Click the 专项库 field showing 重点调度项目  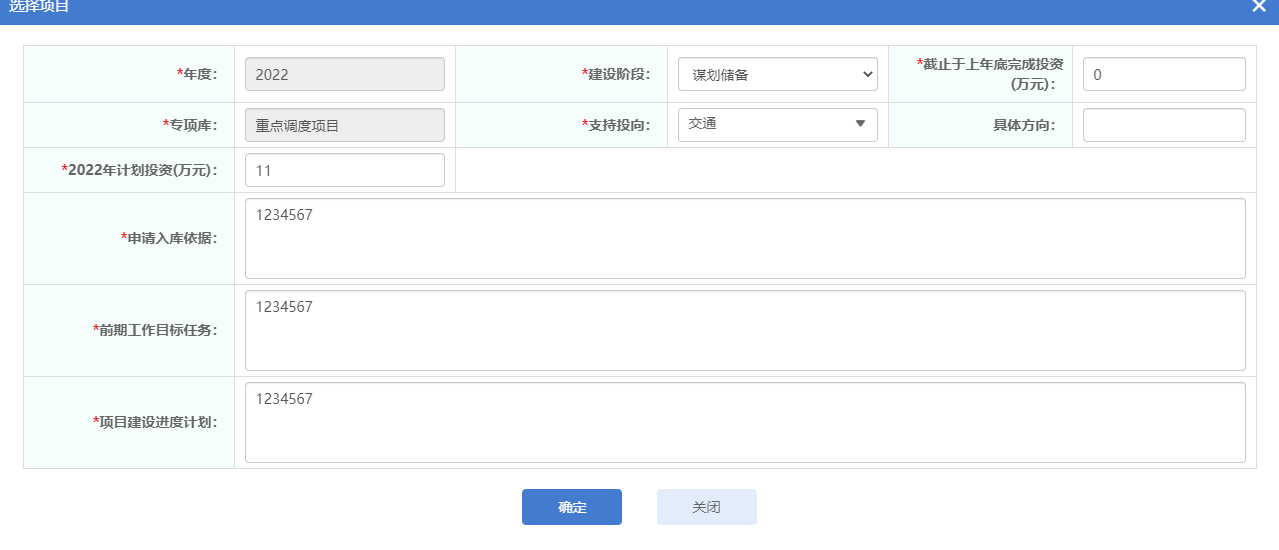point(344,125)
